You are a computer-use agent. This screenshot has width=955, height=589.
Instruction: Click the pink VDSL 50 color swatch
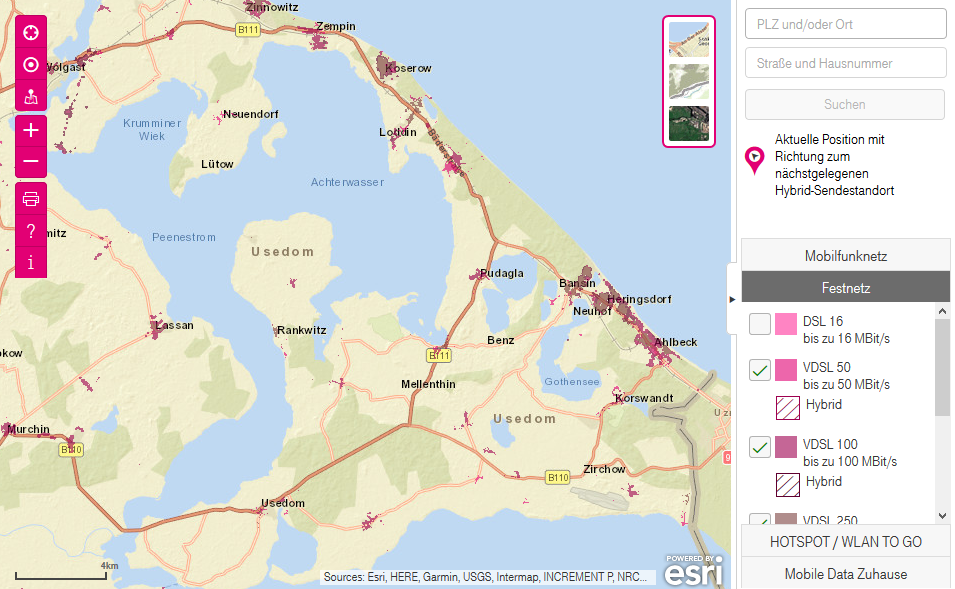pos(785,370)
